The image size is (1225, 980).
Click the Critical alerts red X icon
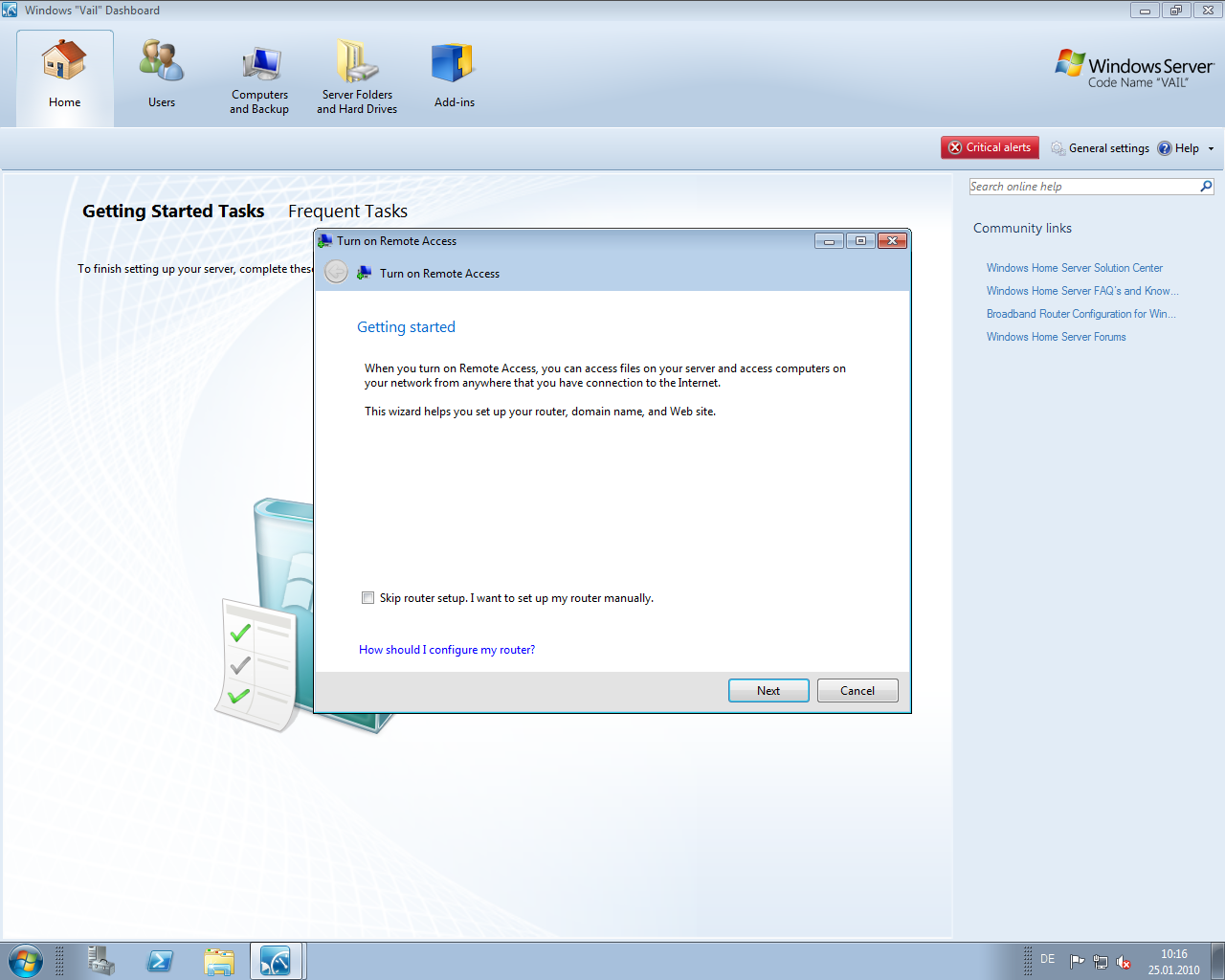pyautogui.click(x=955, y=147)
